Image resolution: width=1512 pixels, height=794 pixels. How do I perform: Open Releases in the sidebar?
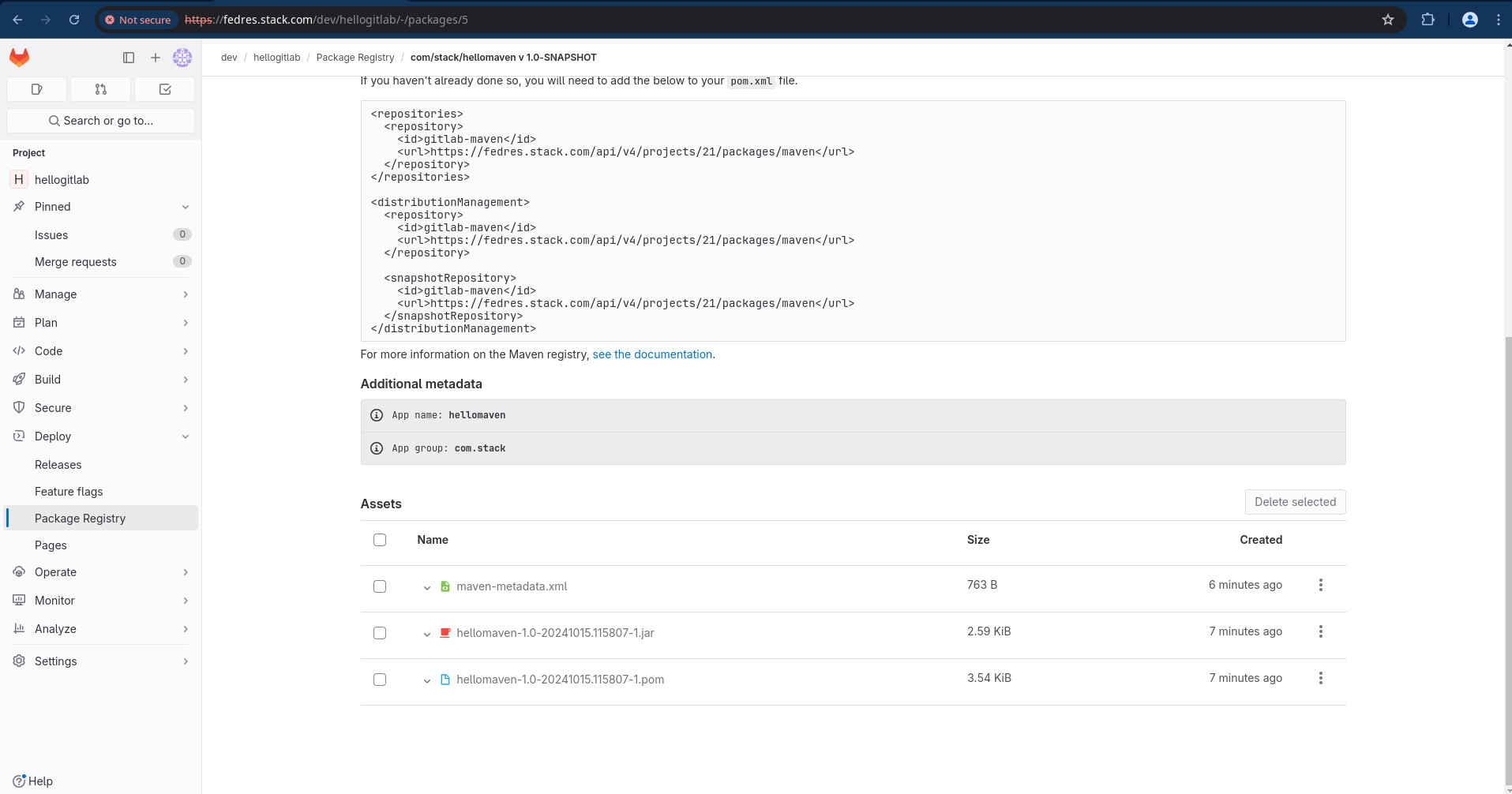(x=58, y=464)
